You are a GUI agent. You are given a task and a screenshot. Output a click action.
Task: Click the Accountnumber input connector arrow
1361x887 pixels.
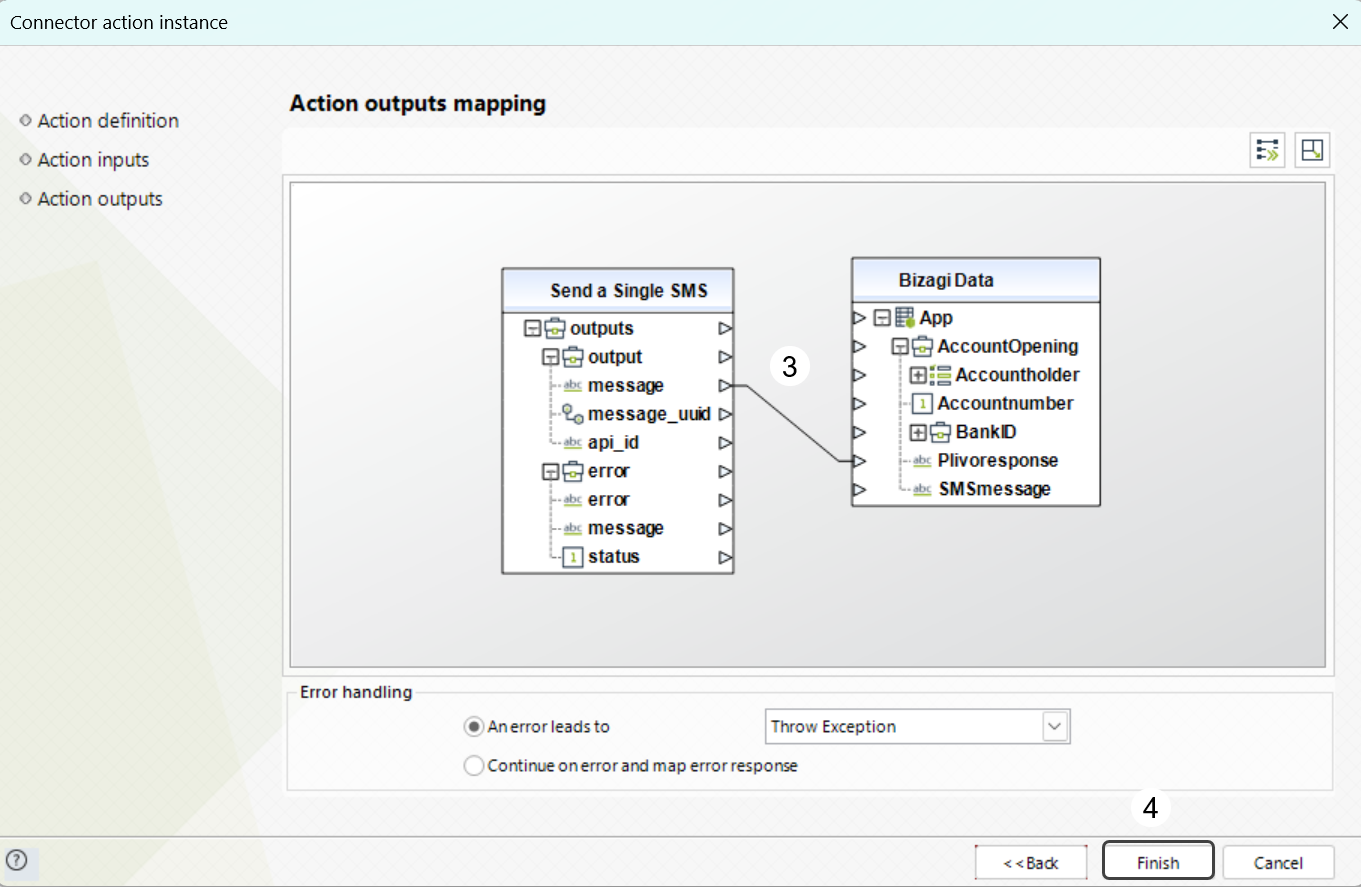point(859,404)
